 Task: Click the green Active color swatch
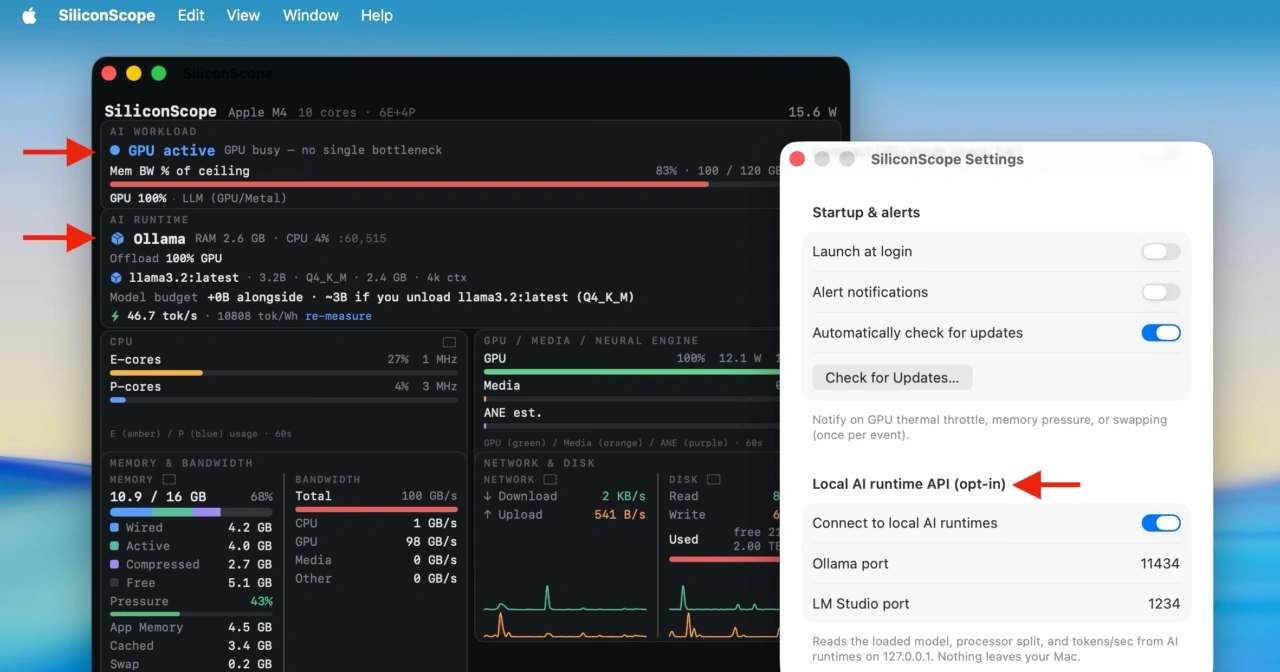[115, 546]
